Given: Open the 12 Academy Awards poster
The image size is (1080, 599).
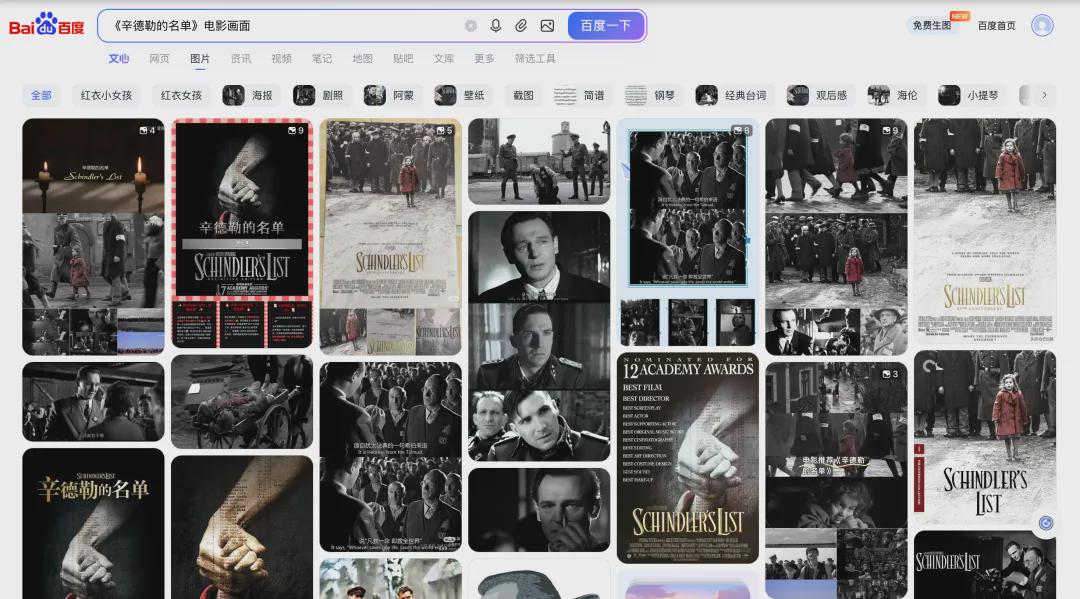Looking at the screenshot, I should (688, 459).
